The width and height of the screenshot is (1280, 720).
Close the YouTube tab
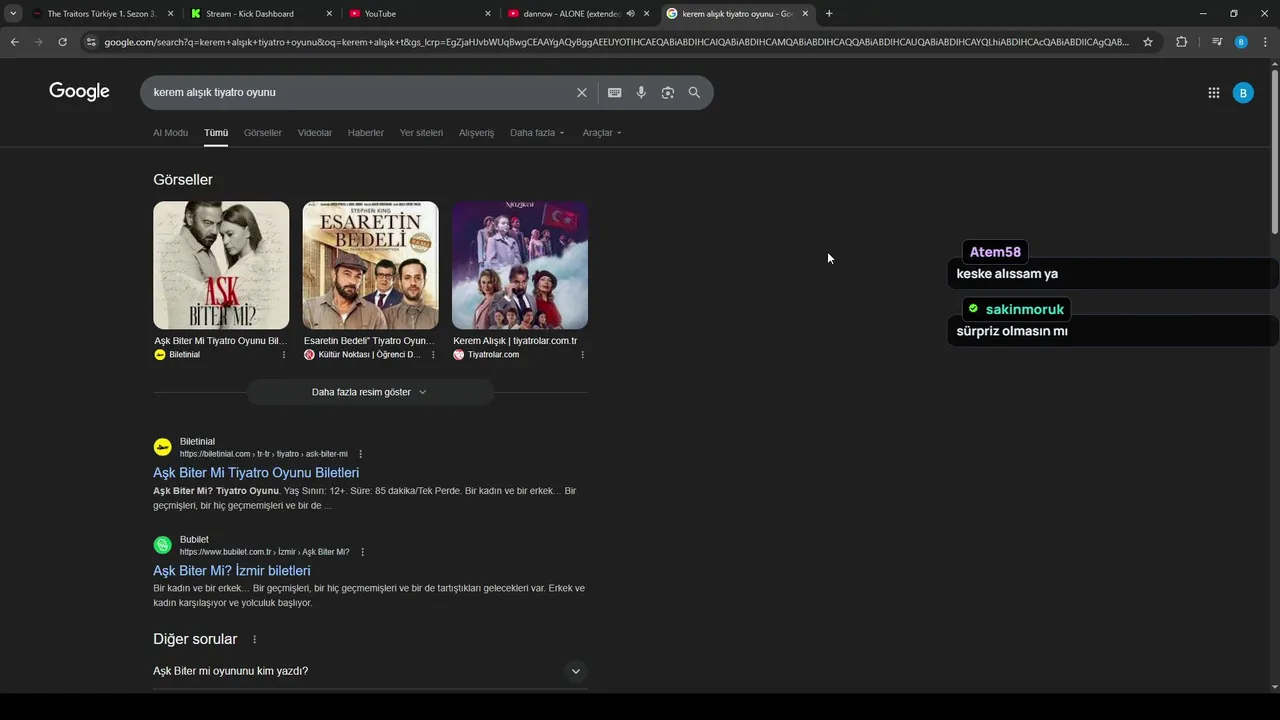tap(488, 14)
